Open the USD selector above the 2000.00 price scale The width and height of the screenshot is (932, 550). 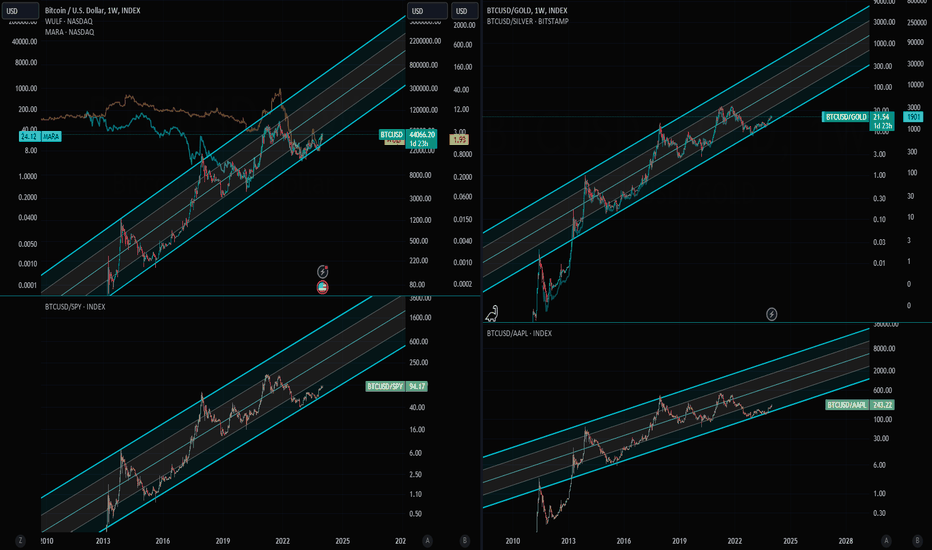[x=464, y=11]
